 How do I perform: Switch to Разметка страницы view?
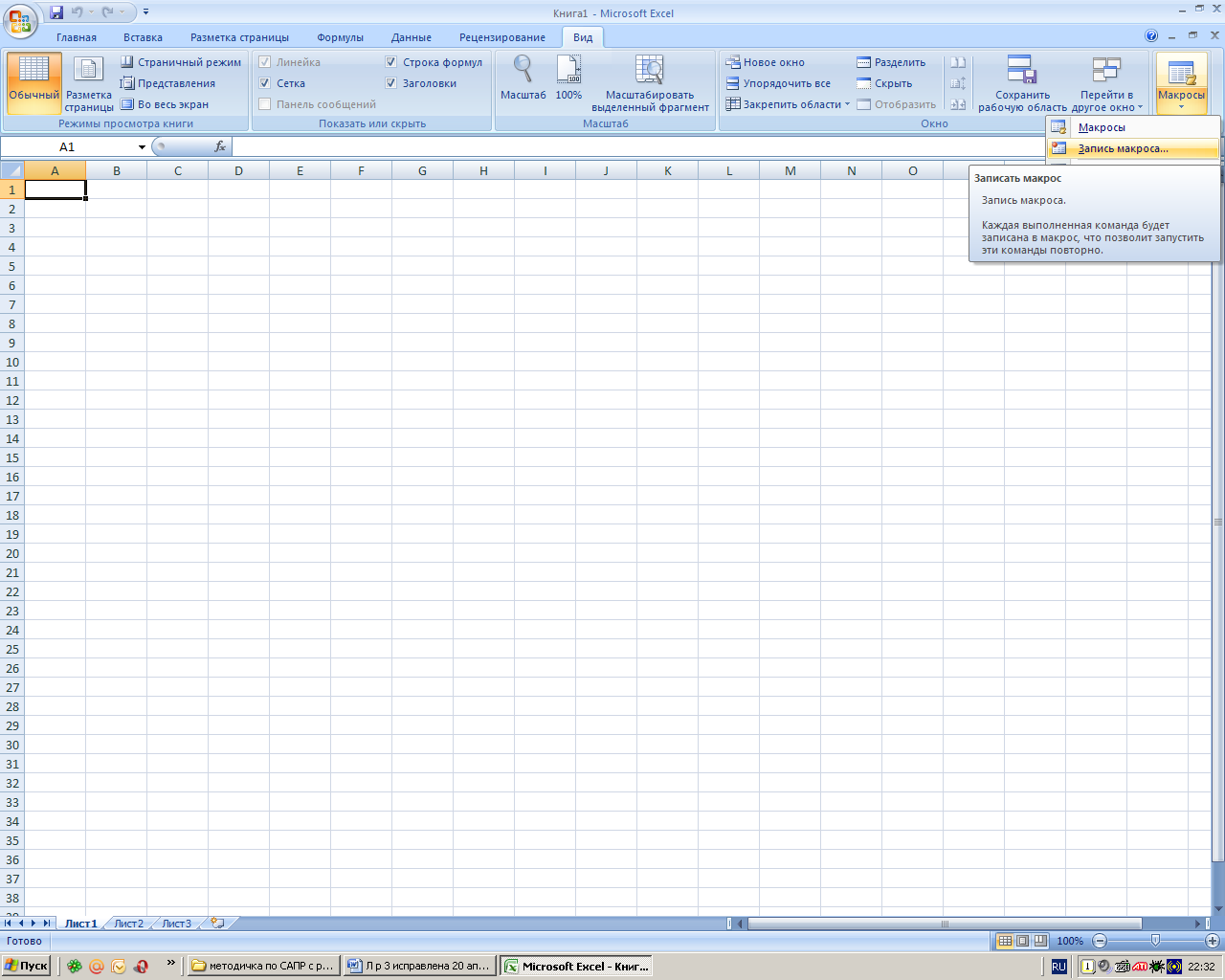(x=89, y=82)
